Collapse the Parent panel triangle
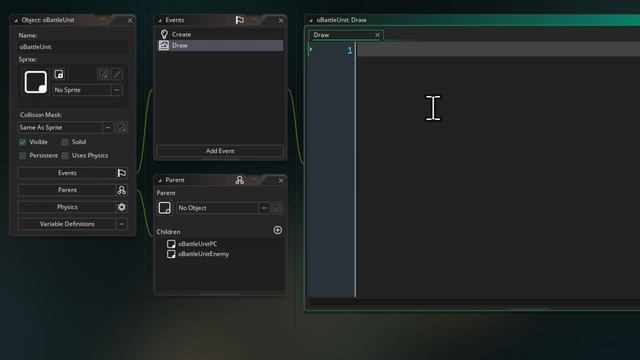The image size is (640, 360). click(x=160, y=180)
